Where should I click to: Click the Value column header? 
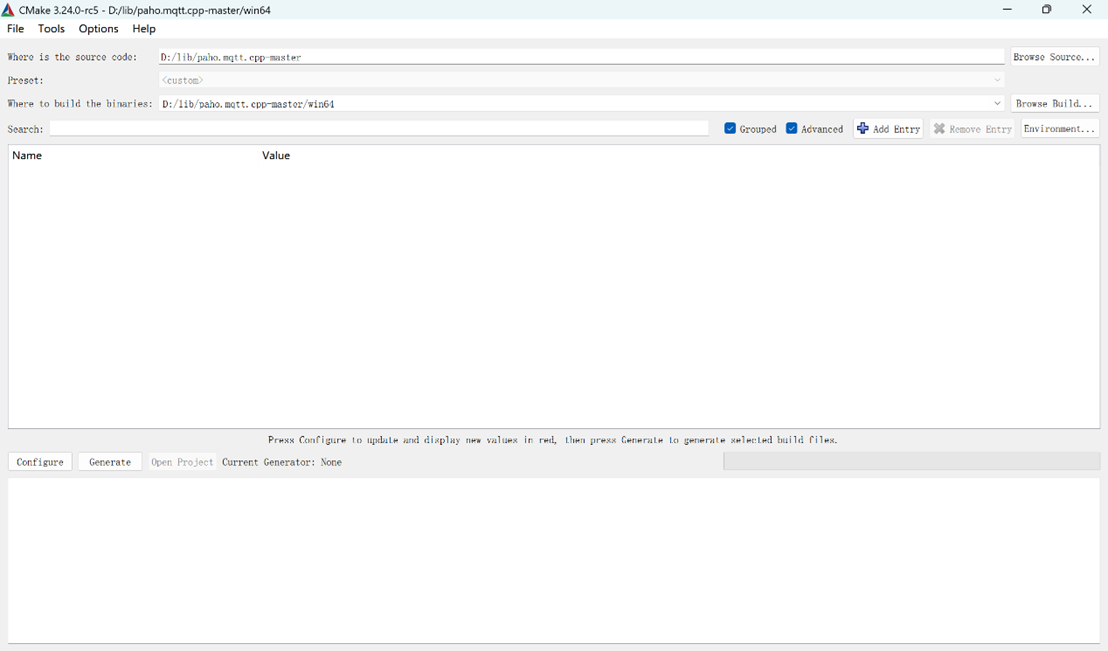click(276, 156)
